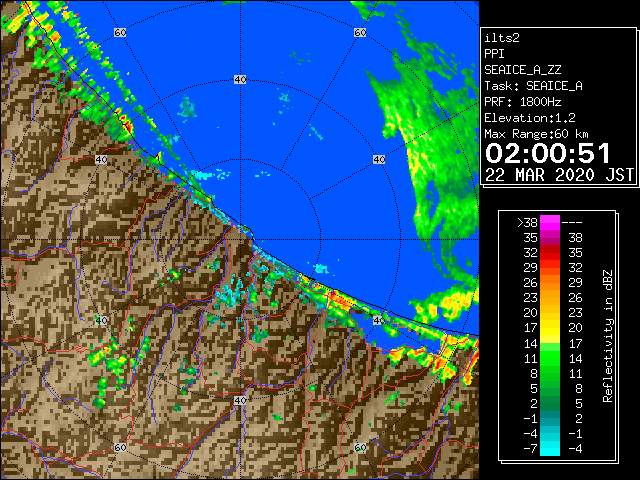The image size is (640, 480).
Task: Click the "Reflectivity in dBZ" legend title
Action: [x=607, y=336]
